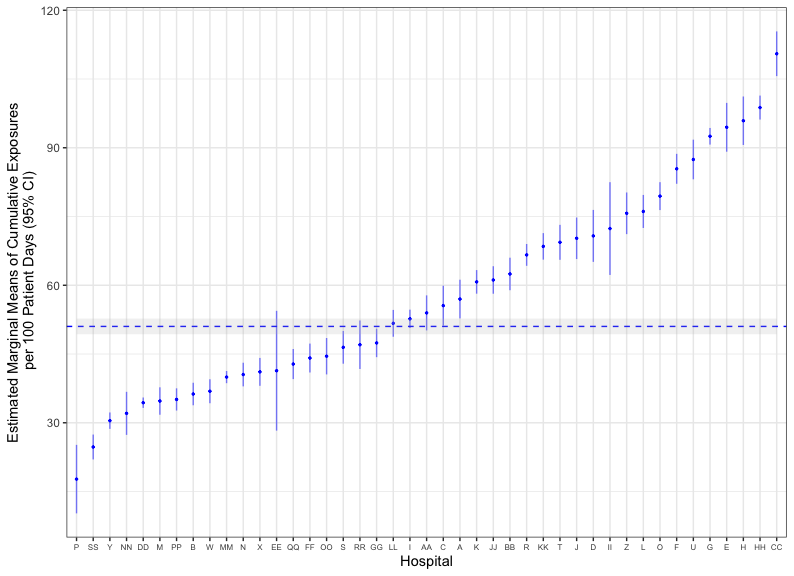This screenshot has width=794, height=576.
Task: Click the blue data point for hospital EE
Action: click(x=276, y=371)
